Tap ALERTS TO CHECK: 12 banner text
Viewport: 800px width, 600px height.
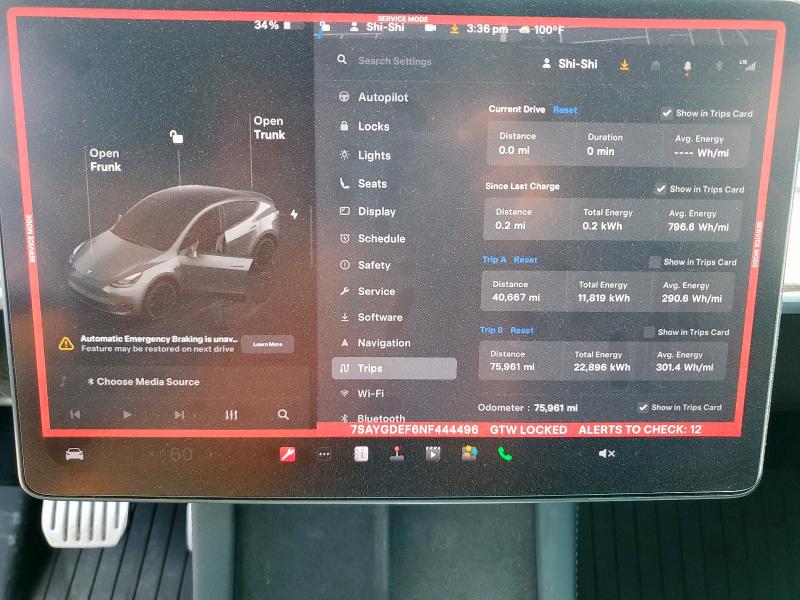coord(640,430)
